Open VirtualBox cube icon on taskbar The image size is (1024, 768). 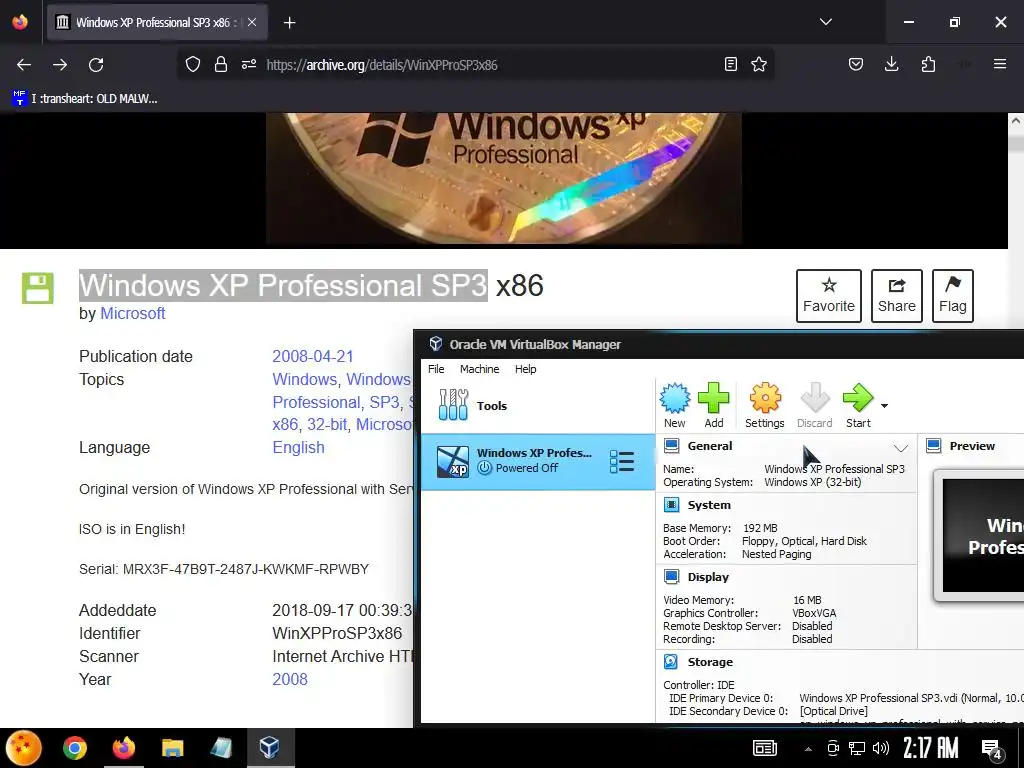pyautogui.click(x=269, y=748)
